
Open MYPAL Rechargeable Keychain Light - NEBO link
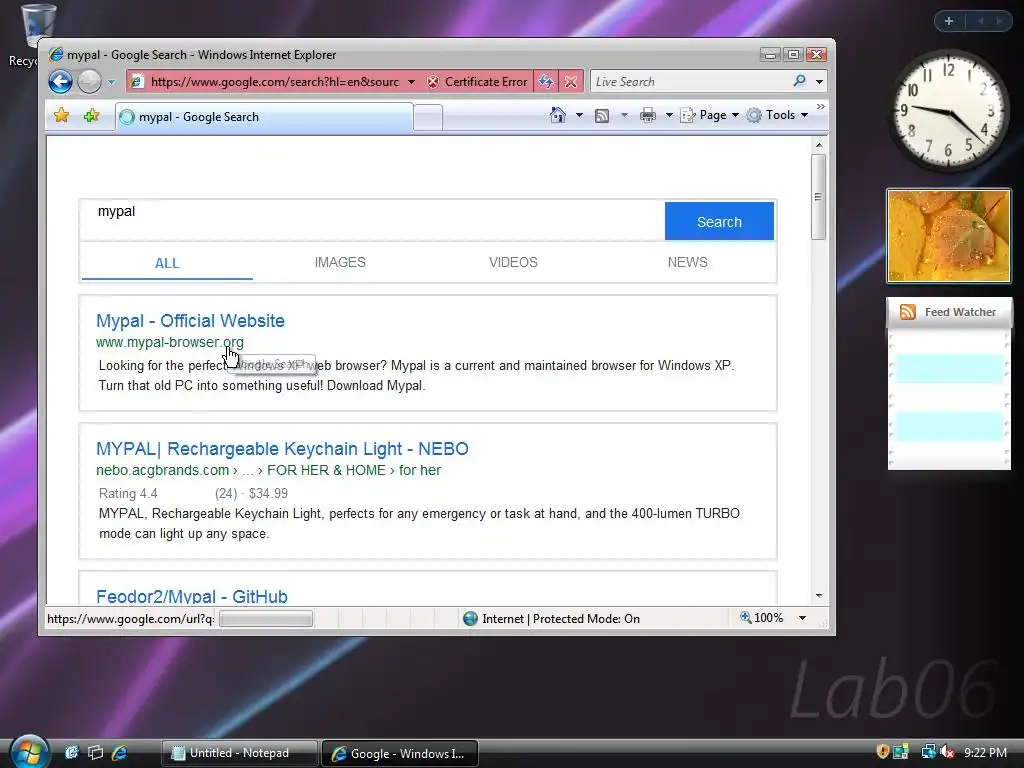pyautogui.click(x=282, y=449)
